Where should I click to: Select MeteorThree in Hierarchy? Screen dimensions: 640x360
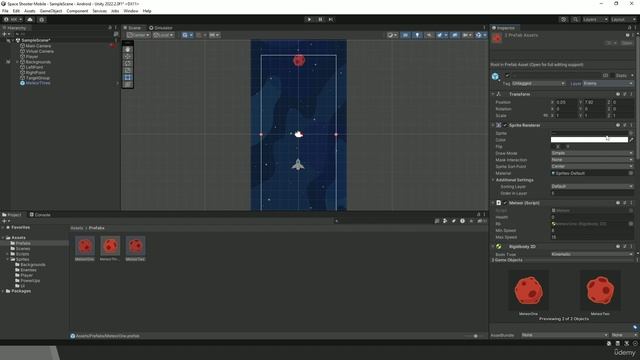[x=38, y=83]
